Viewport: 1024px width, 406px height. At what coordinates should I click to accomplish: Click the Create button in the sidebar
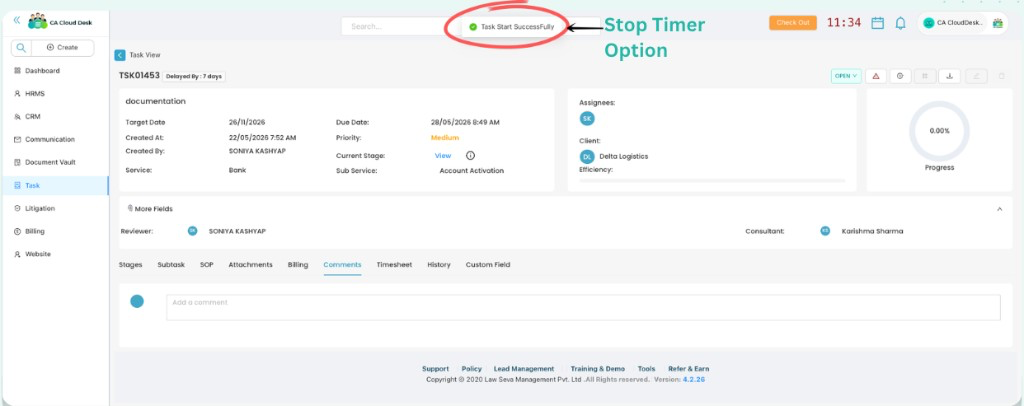(x=62, y=48)
